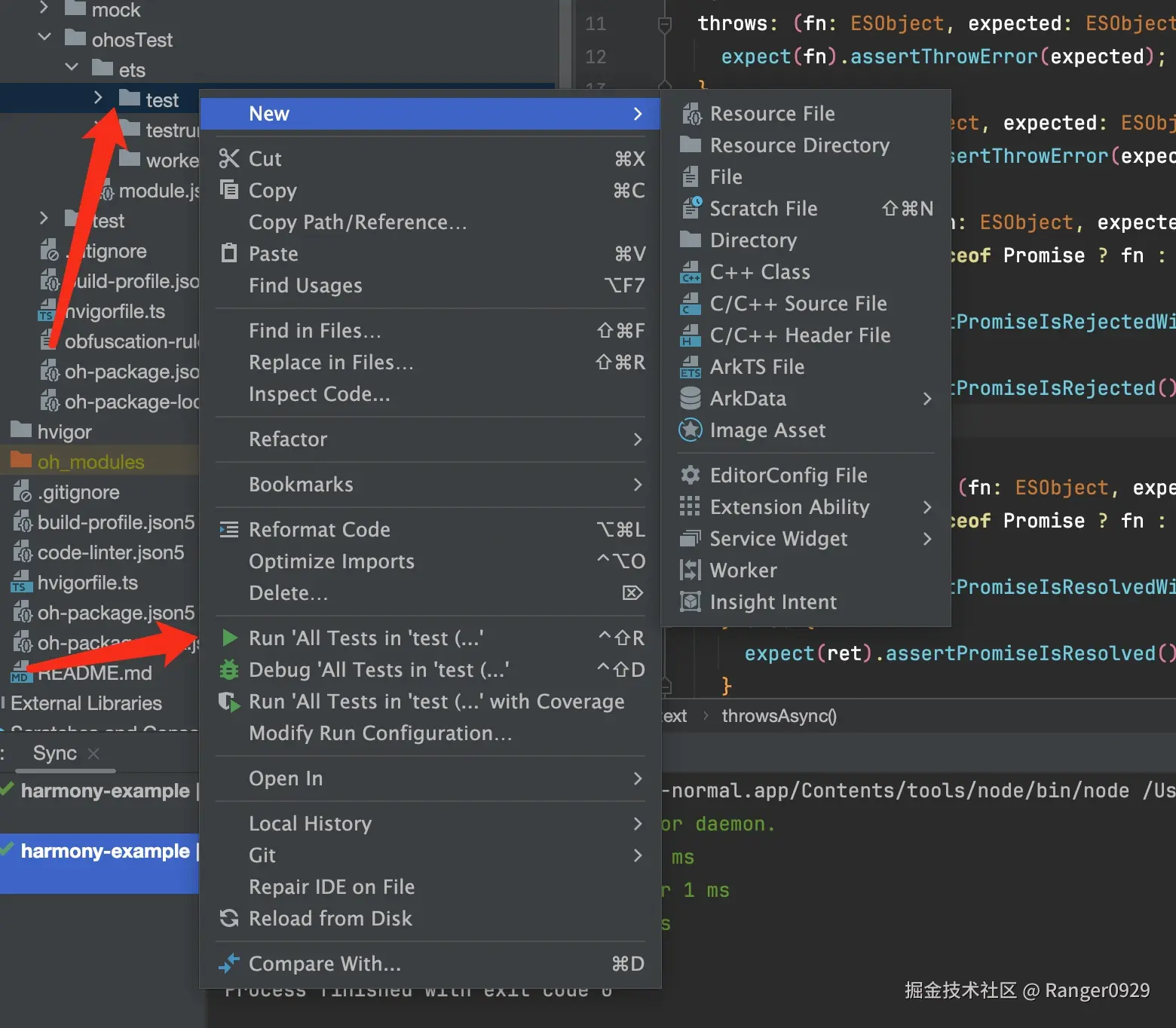
Task: Open the Git submenu
Action: (430, 855)
